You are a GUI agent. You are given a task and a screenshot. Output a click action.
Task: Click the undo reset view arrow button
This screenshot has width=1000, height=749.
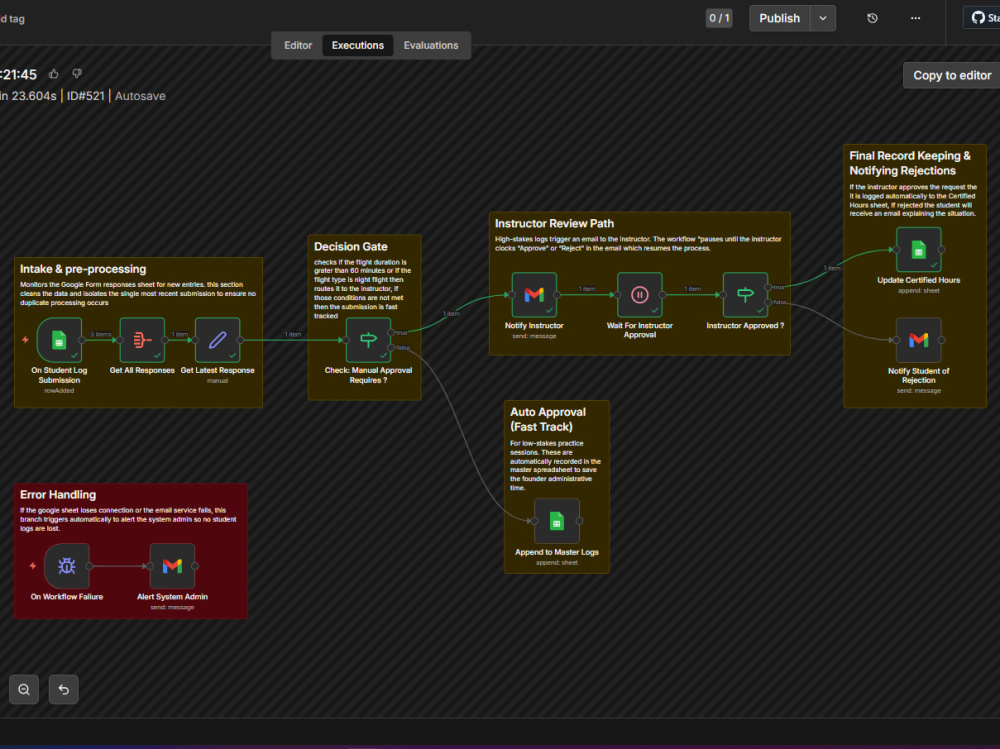click(x=64, y=690)
